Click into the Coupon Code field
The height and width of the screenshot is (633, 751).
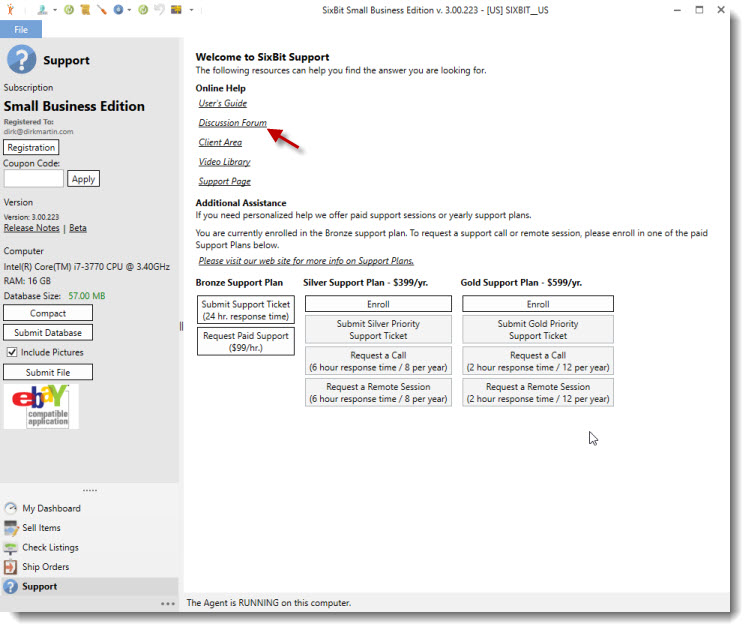coord(34,179)
